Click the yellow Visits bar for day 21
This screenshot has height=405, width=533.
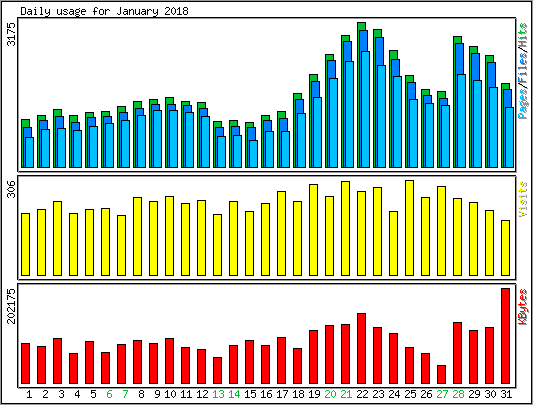[x=346, y=229]
